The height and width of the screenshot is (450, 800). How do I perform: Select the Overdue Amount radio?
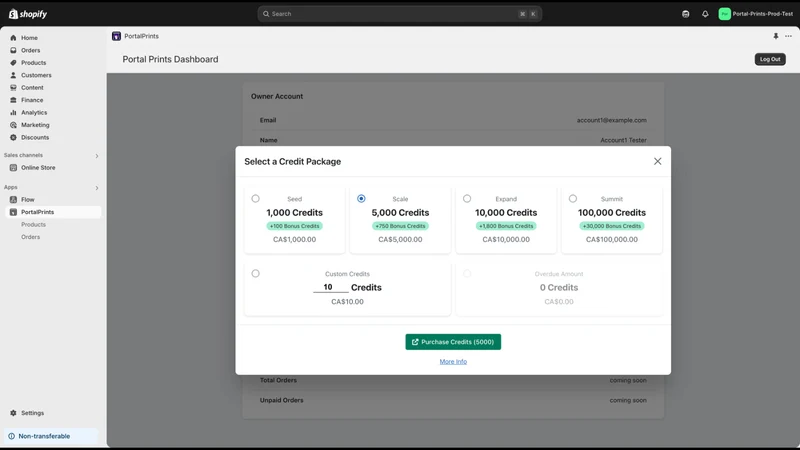click(x=467, y=273)
